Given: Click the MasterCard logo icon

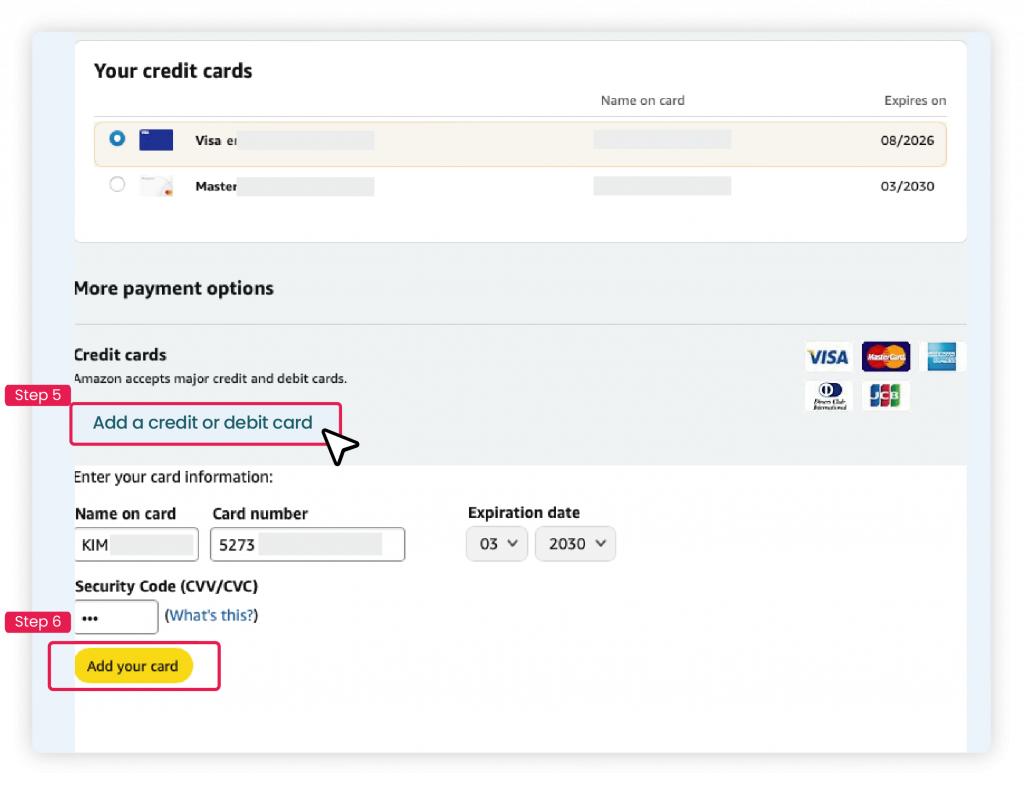Looking at the screenshot, I should [886, 357].
